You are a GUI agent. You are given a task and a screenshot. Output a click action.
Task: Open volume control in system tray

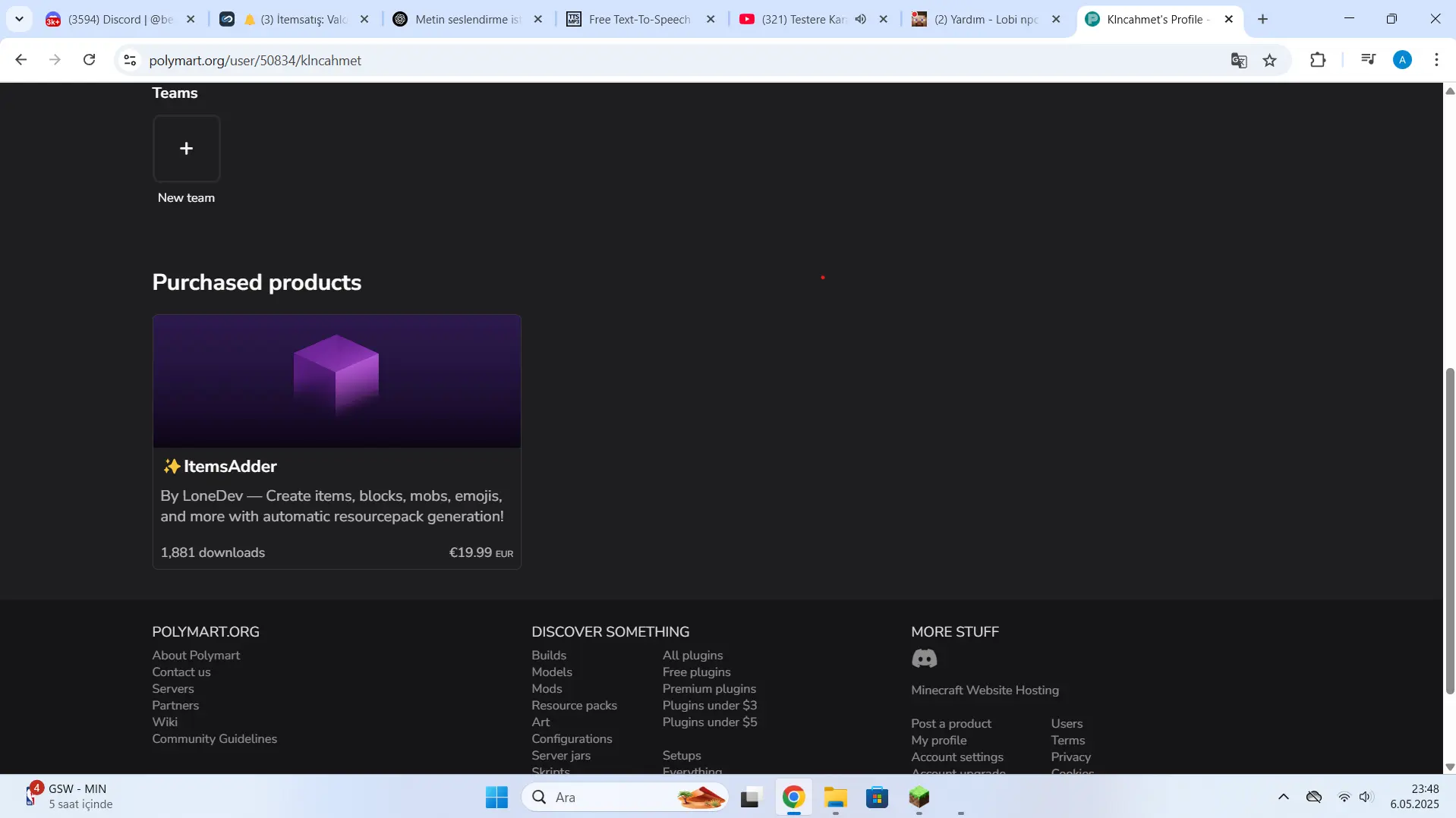1366,797
